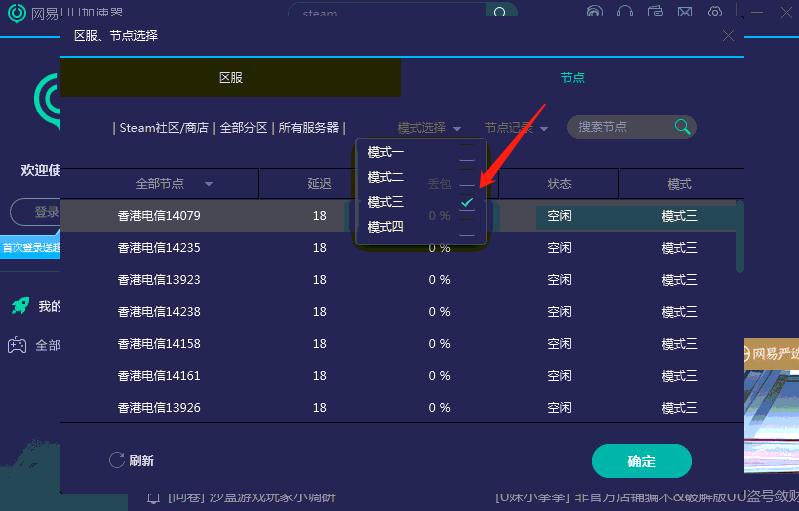Click 空闲 status of 香港电信14235

pos(559,248)
